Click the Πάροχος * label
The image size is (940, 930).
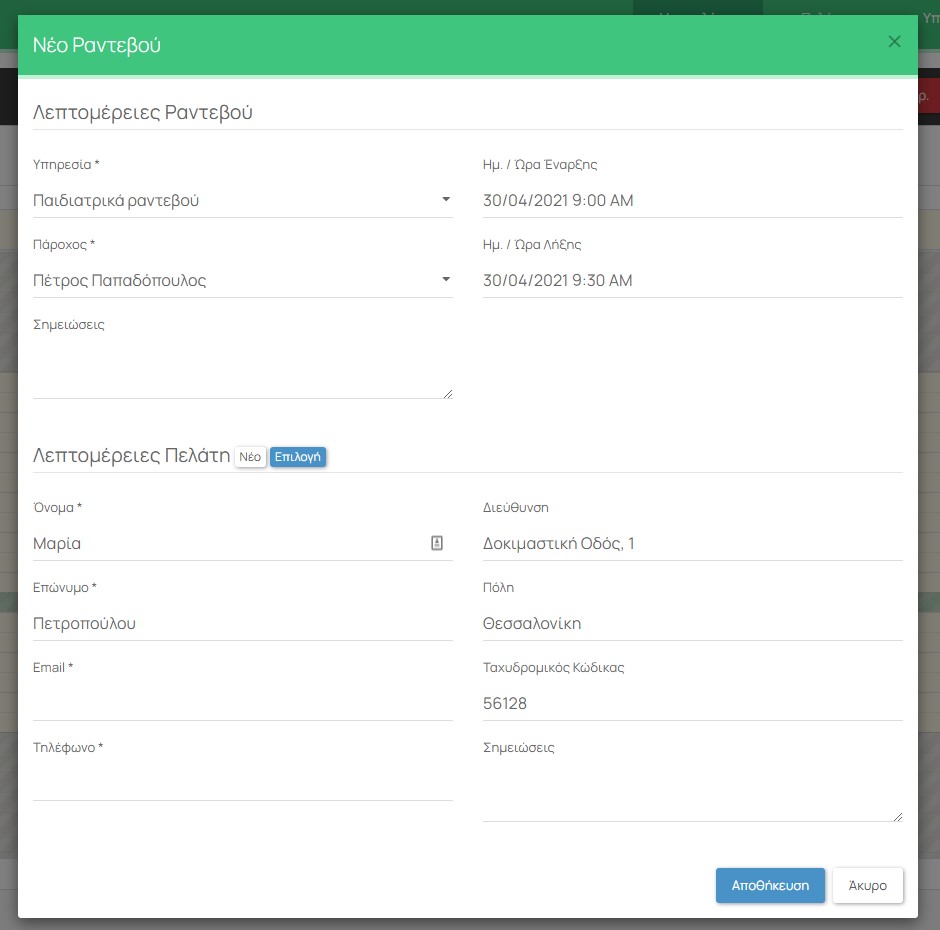[x=64, y=245]
